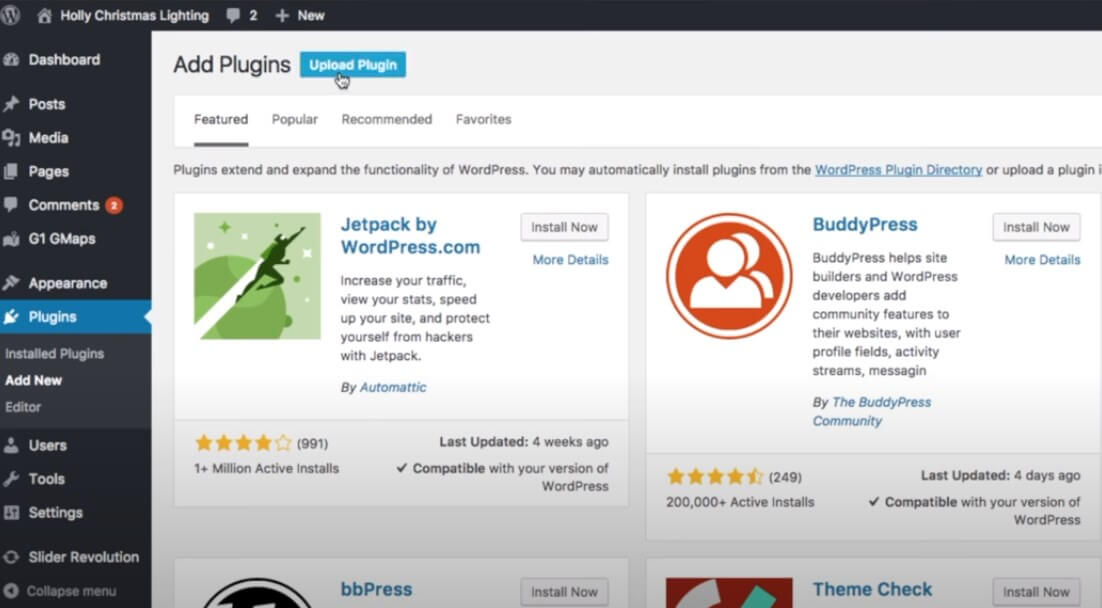
Task: Open the Theme Check plugin thumbnail
Action: coord(729,593)
